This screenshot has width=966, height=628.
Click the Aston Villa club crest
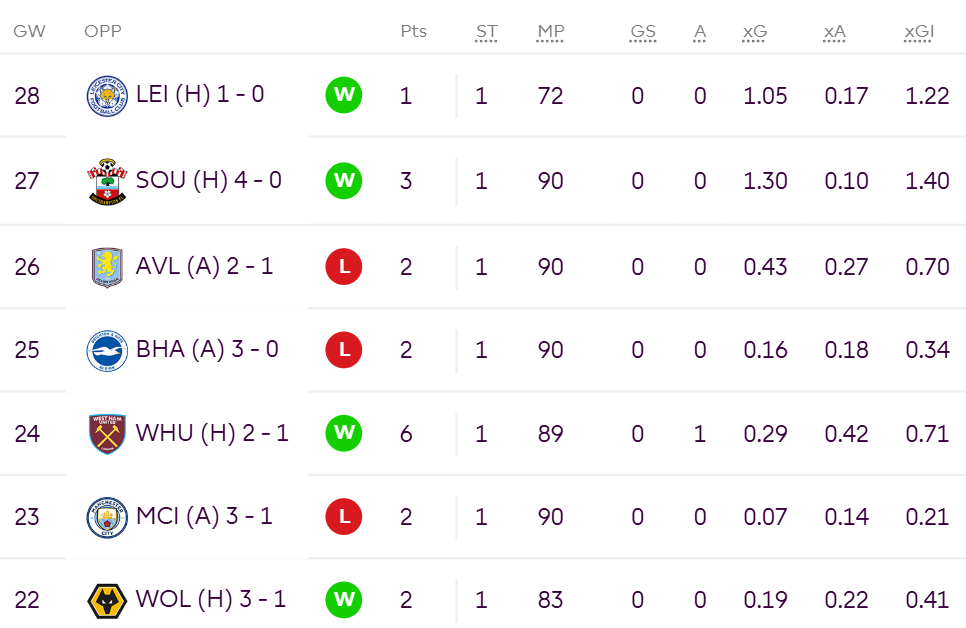(x=107, y=267)
